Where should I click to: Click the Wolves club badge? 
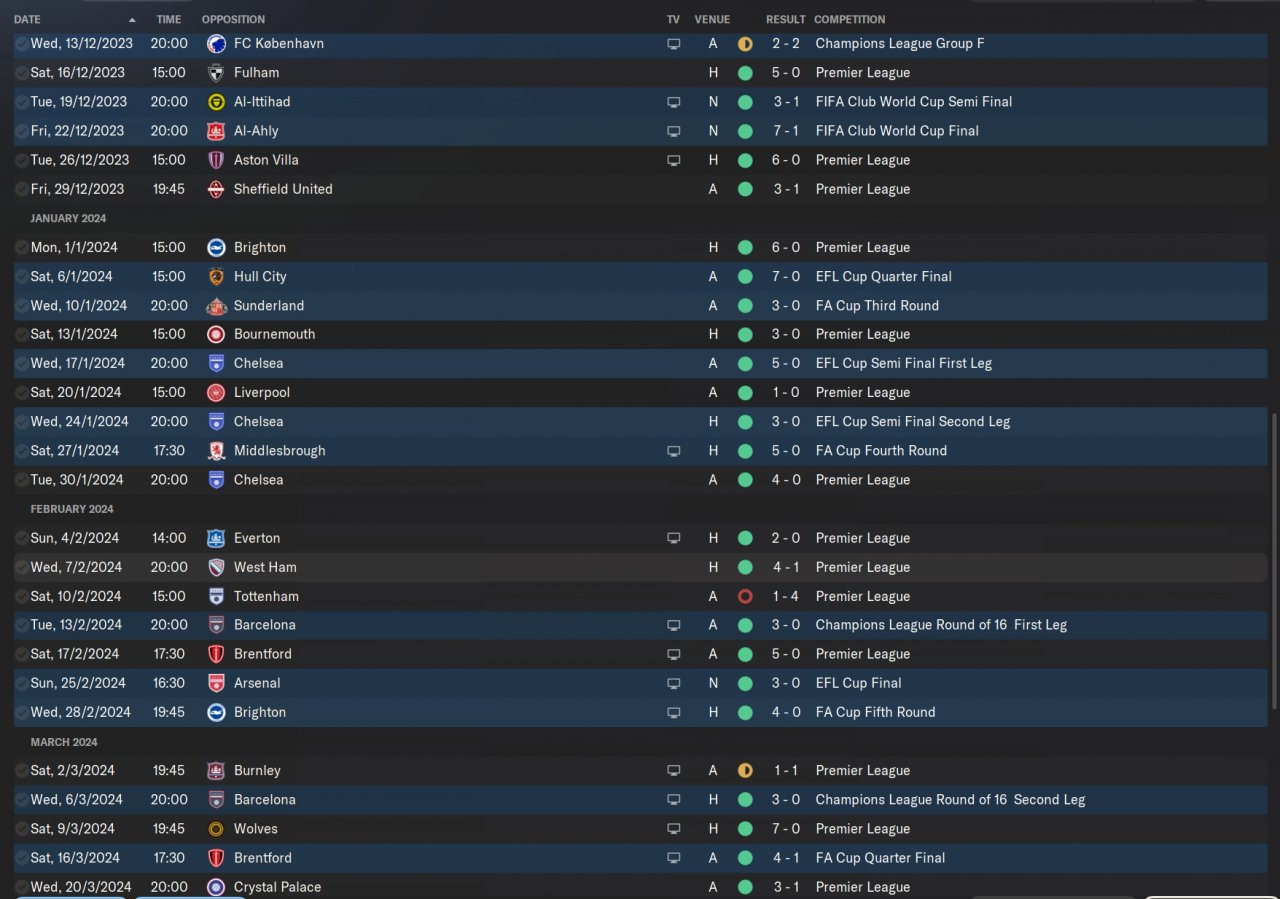coord(216,829)
